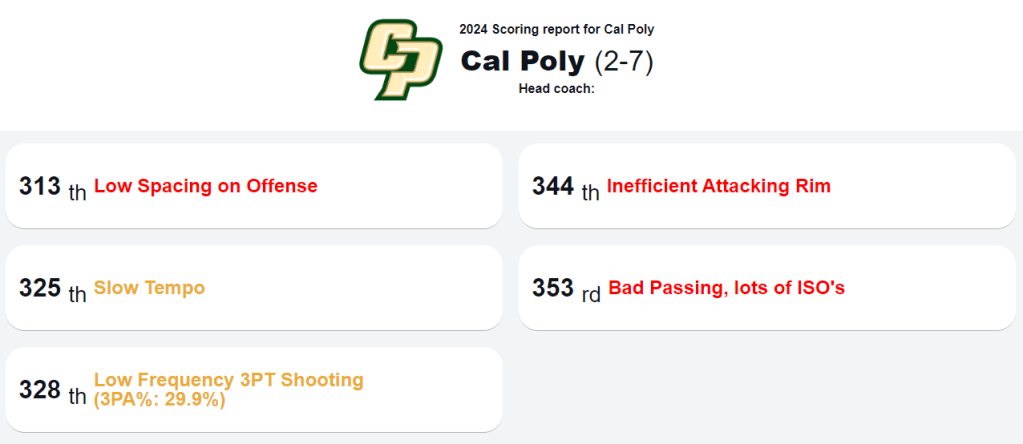The image size is (1023, 444).
Task: Click the 353 rank number
Action: pos(553,288)
